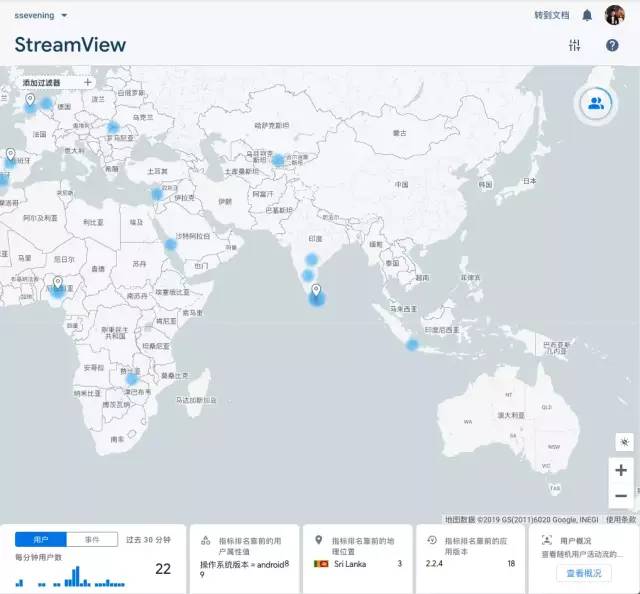Click the map pin near Spain
Screen dimensions: 640x594
tap(11, 154)
